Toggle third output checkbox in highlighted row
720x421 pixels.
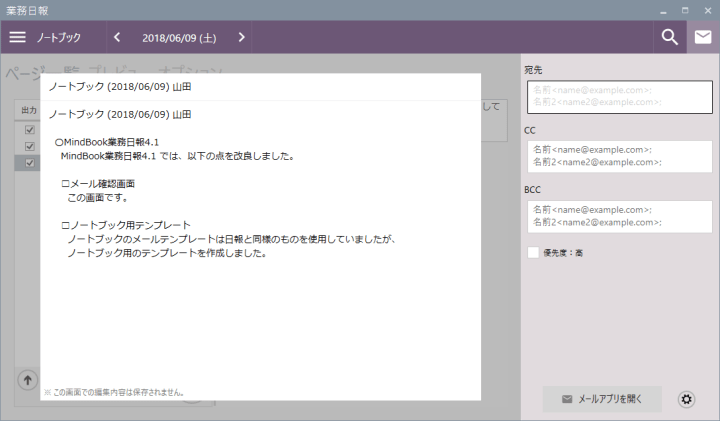click(30, 163)
